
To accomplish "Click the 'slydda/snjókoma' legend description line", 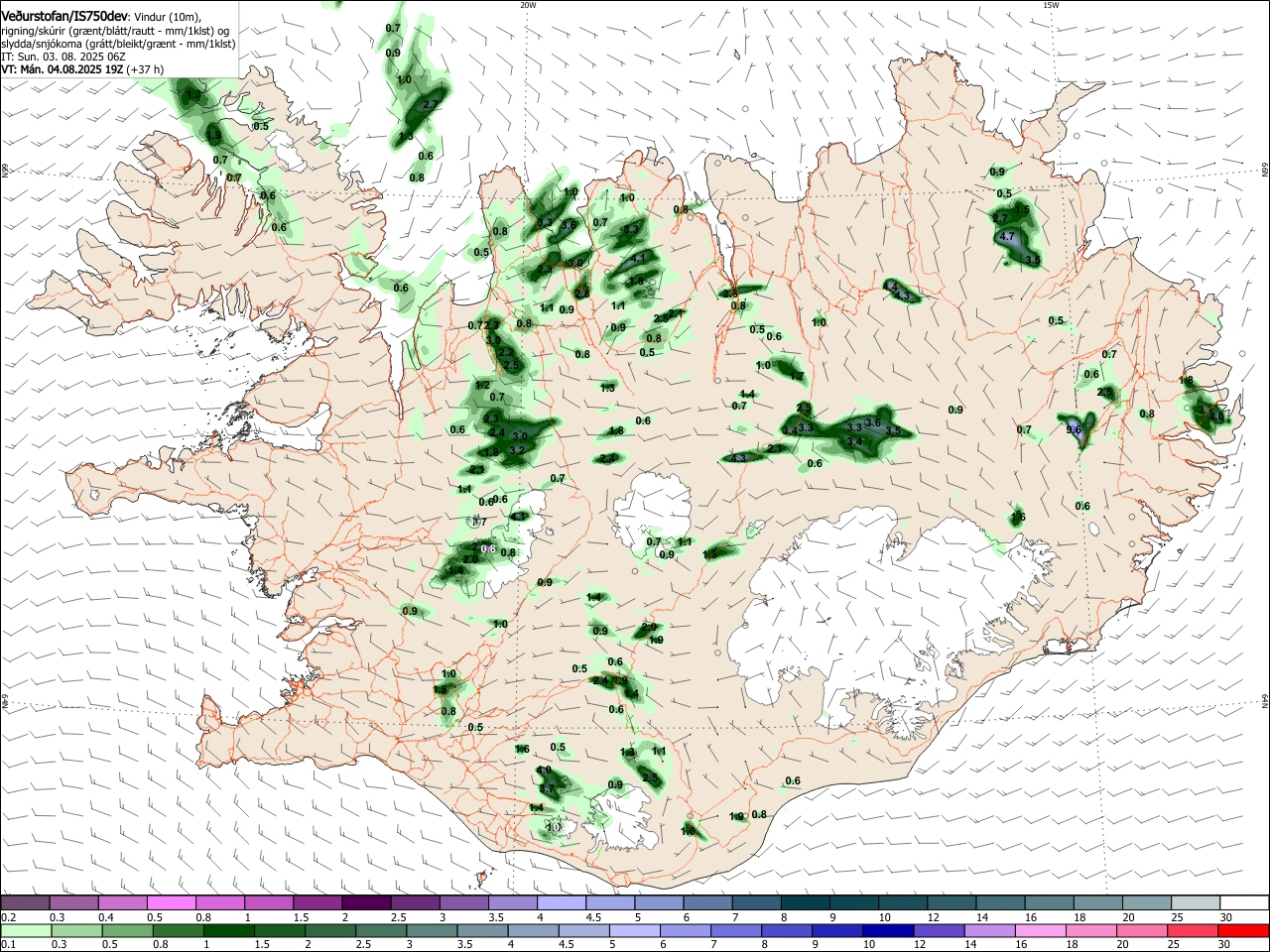I will (118, 44).
